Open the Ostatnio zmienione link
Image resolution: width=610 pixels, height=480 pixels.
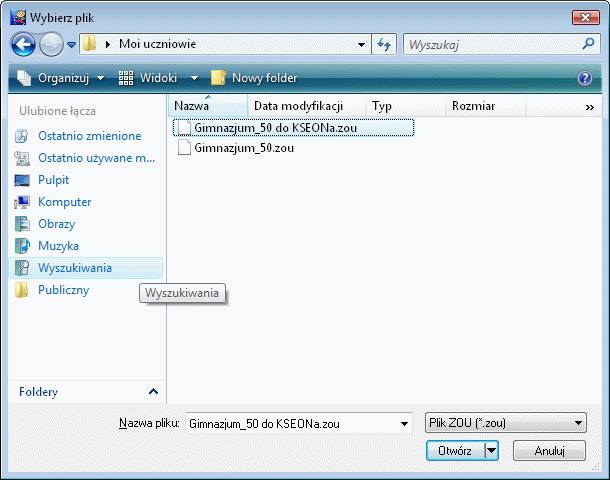coord(89,136)
